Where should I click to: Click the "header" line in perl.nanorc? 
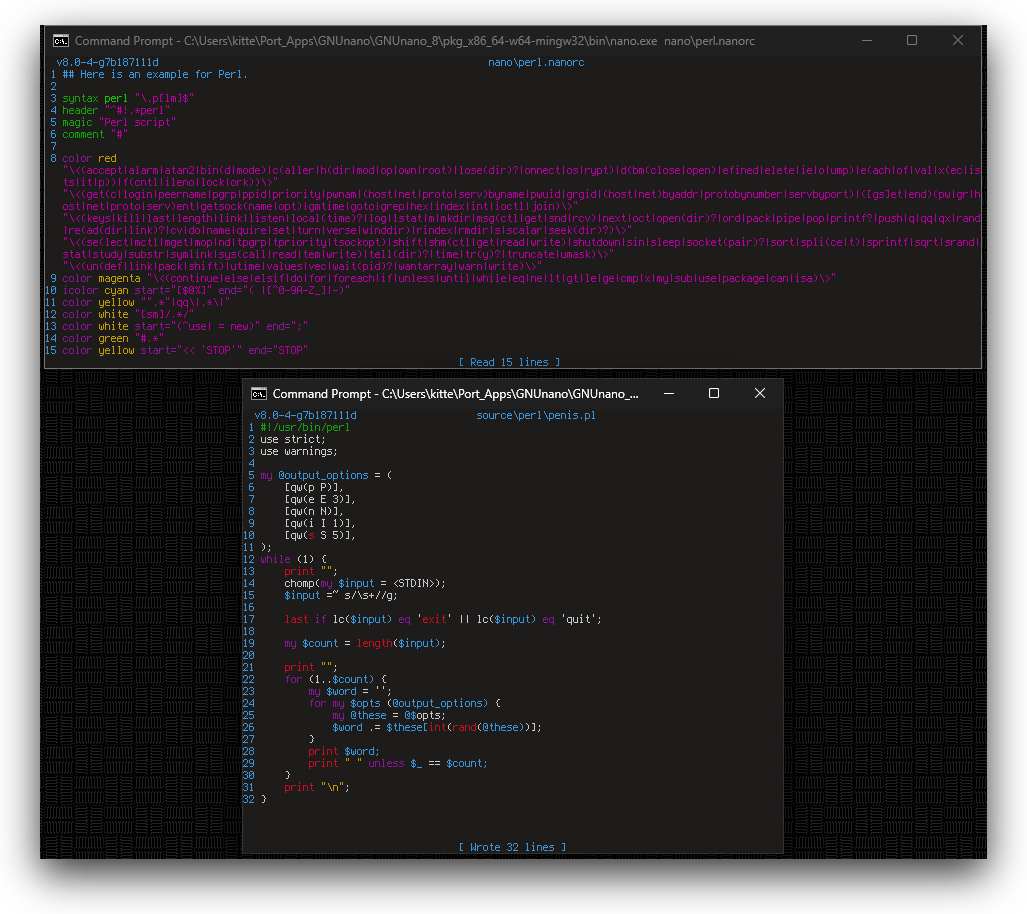pos(116,110)
